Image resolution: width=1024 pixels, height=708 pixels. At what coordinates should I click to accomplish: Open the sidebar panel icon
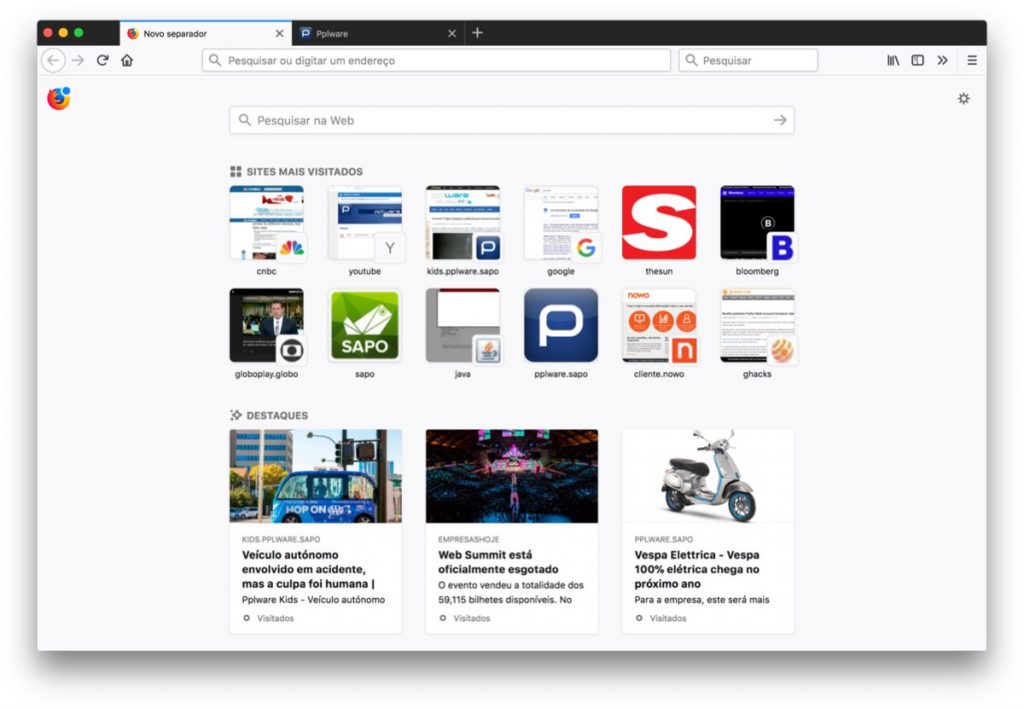coord(917,60)
